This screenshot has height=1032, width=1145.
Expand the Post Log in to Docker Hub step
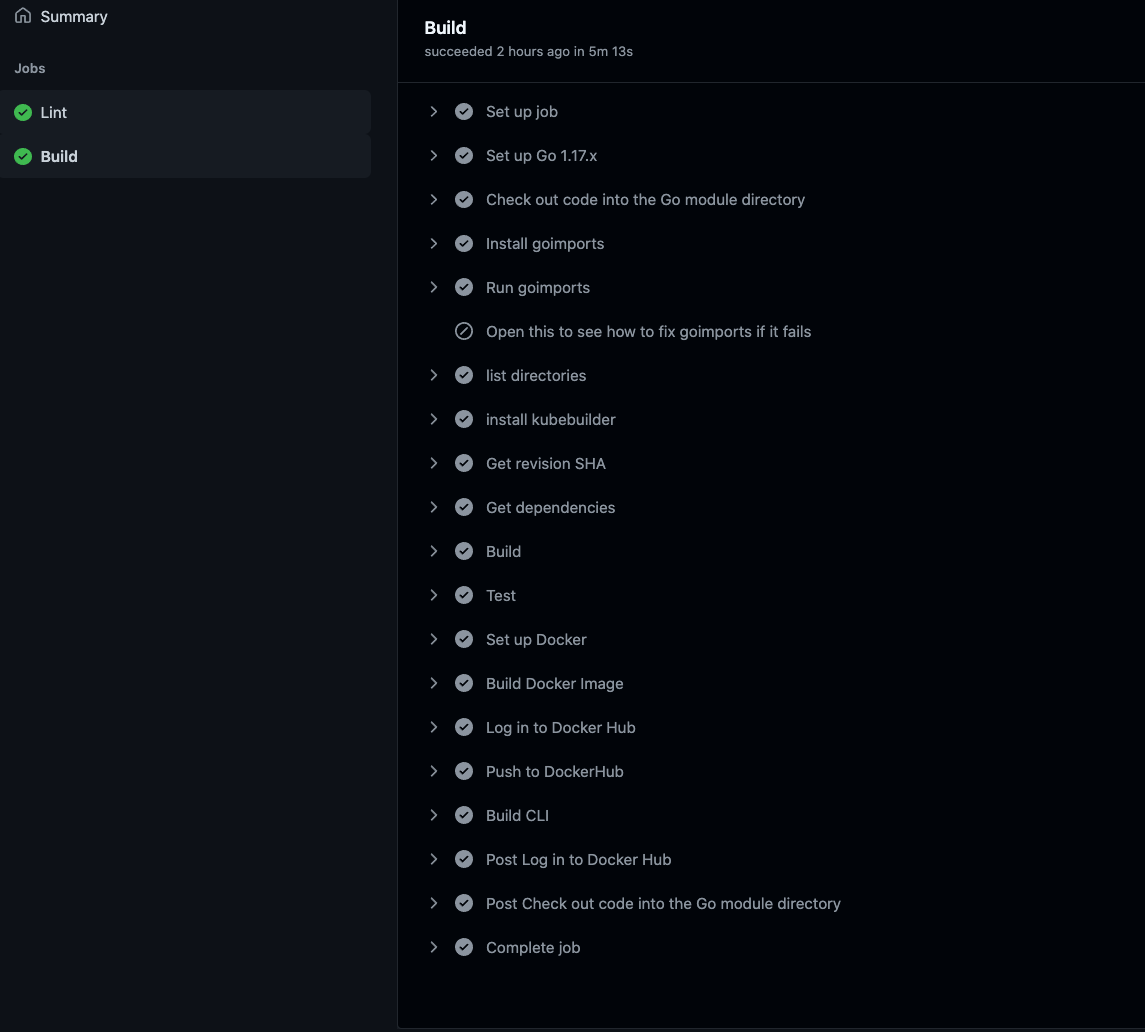(433, 859)
